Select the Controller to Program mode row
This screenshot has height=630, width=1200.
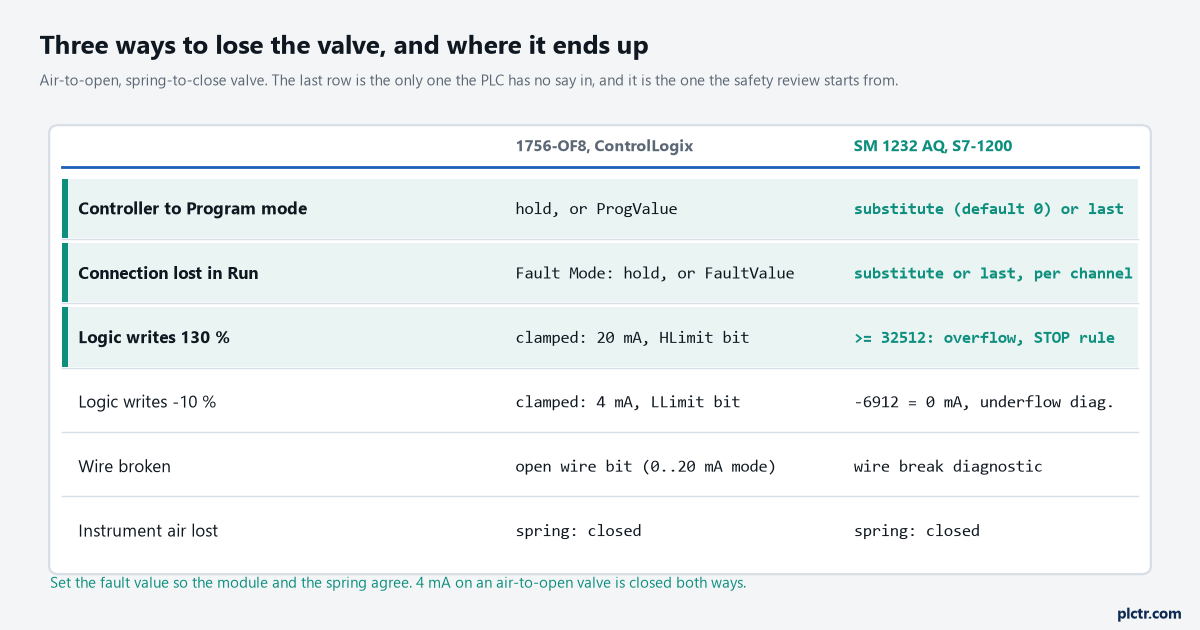click(600, 209)
